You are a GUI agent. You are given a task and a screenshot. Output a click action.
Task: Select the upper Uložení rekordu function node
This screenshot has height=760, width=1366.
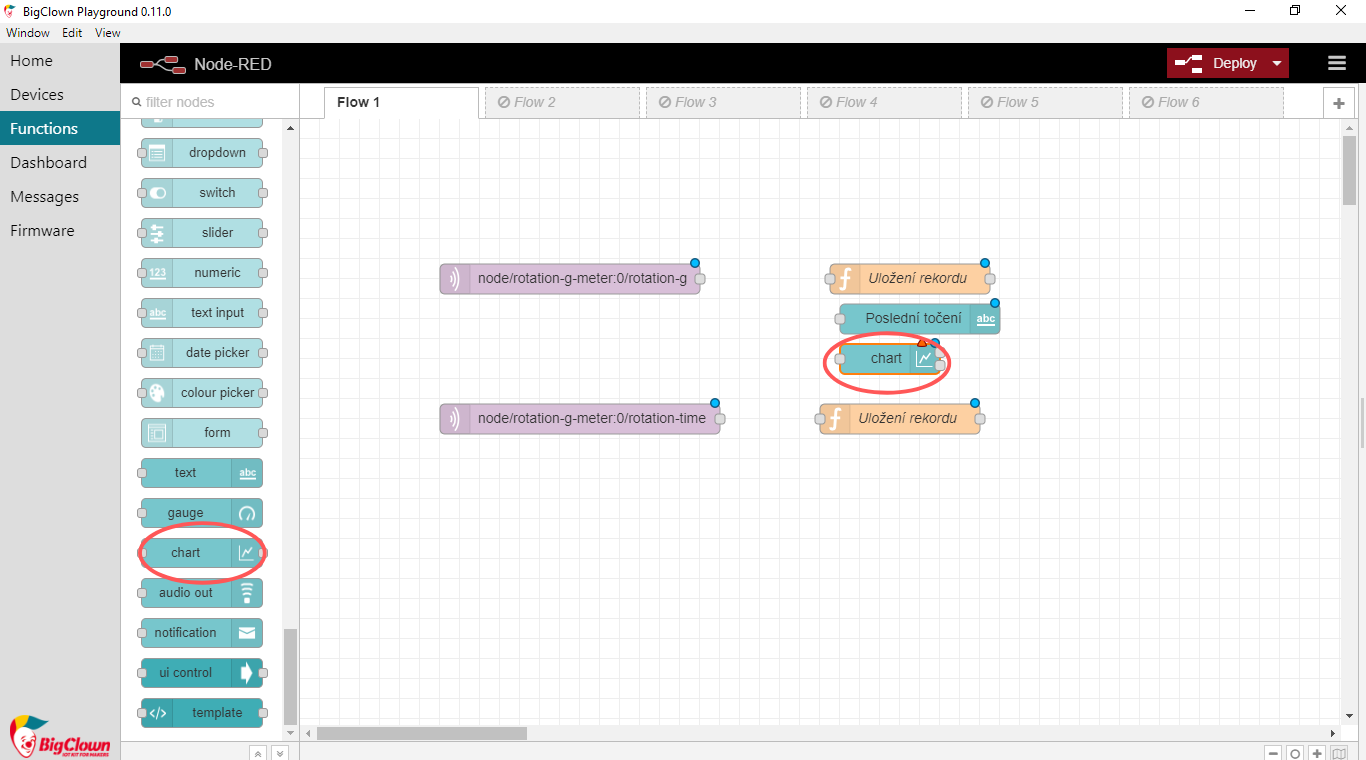pos(910,279)
